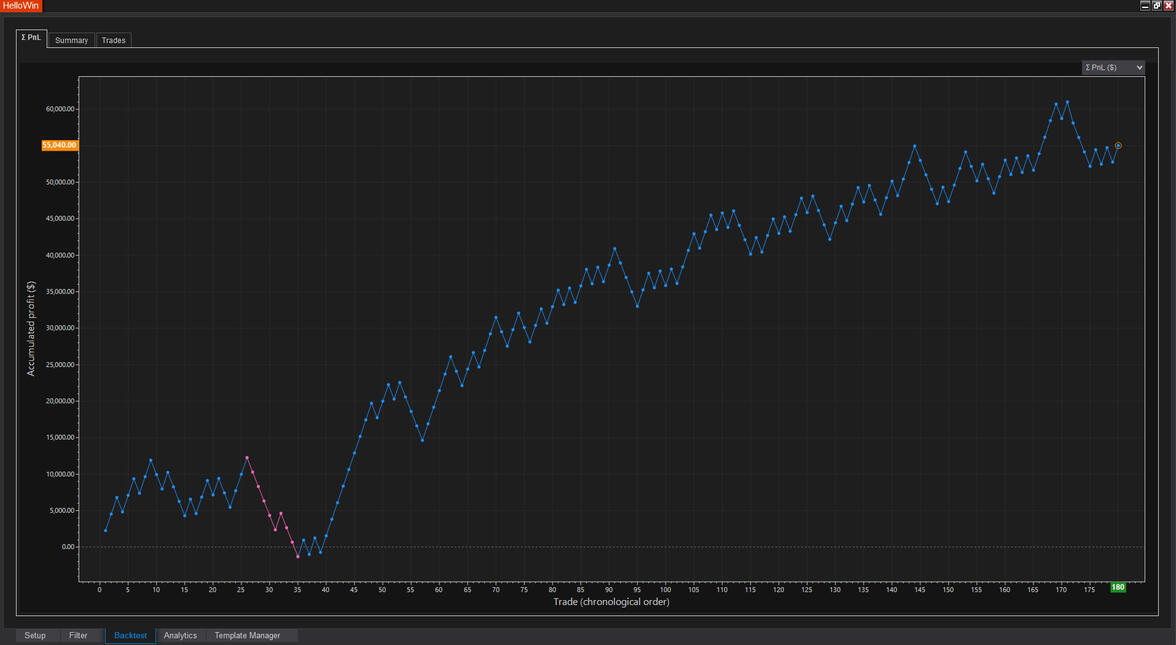Switch to the Summary tab
This screenshot has height=645, width=1176.
point(71,40)
